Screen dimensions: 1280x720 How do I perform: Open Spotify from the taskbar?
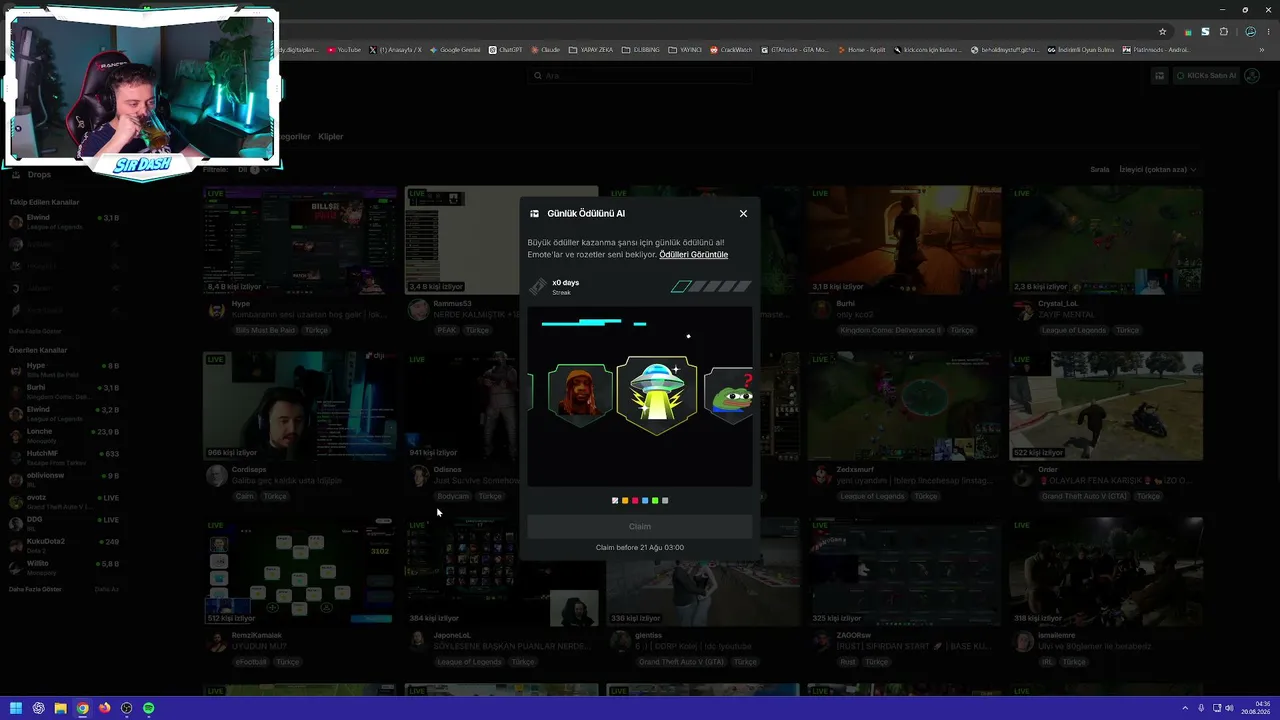click(148, 708)
